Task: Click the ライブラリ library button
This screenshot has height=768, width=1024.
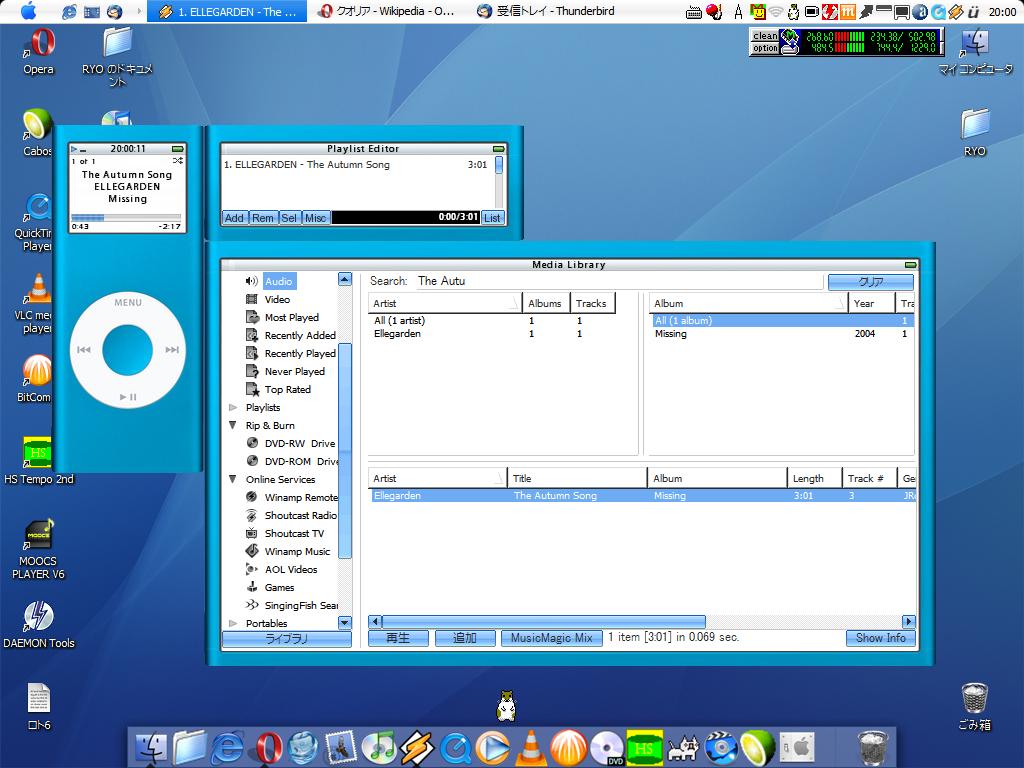Action: click(287, 639)
